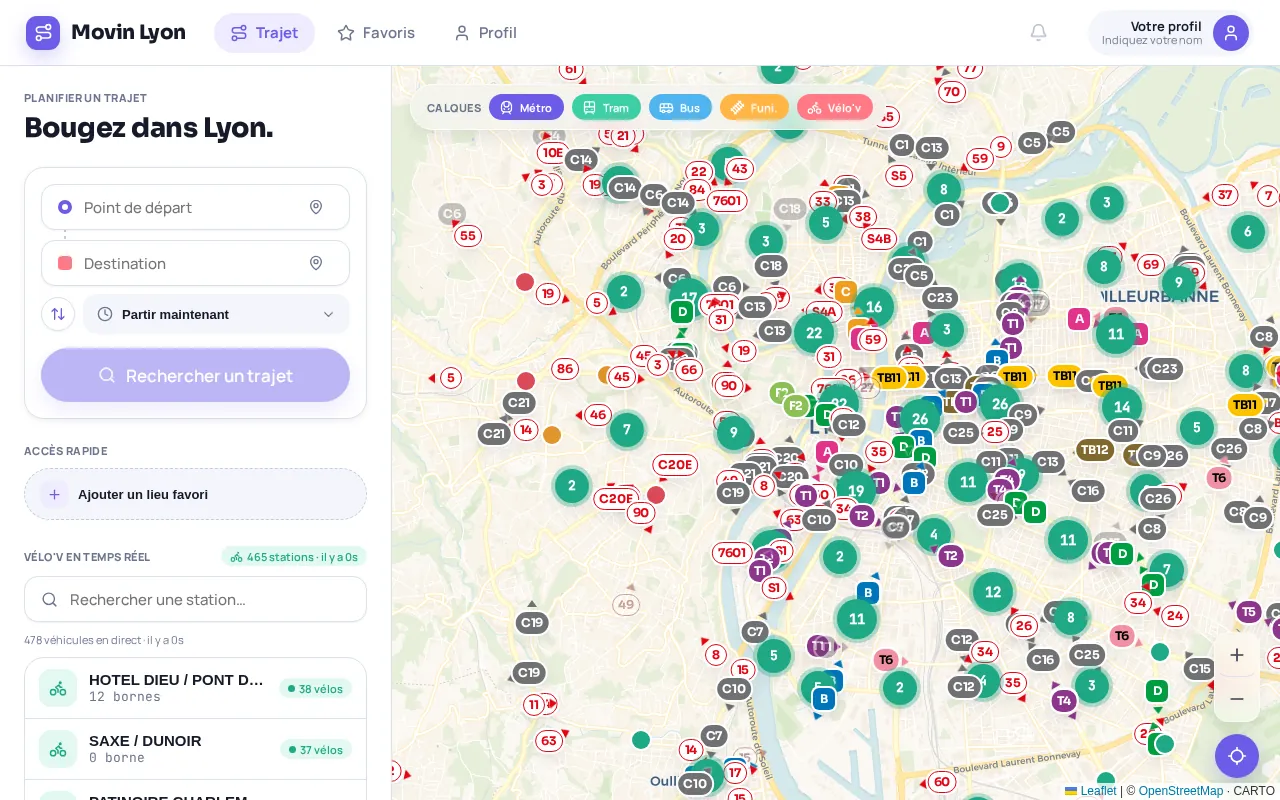Select the TB12 trolleybus marker
1280x800 pixels.
point(1095,449)
